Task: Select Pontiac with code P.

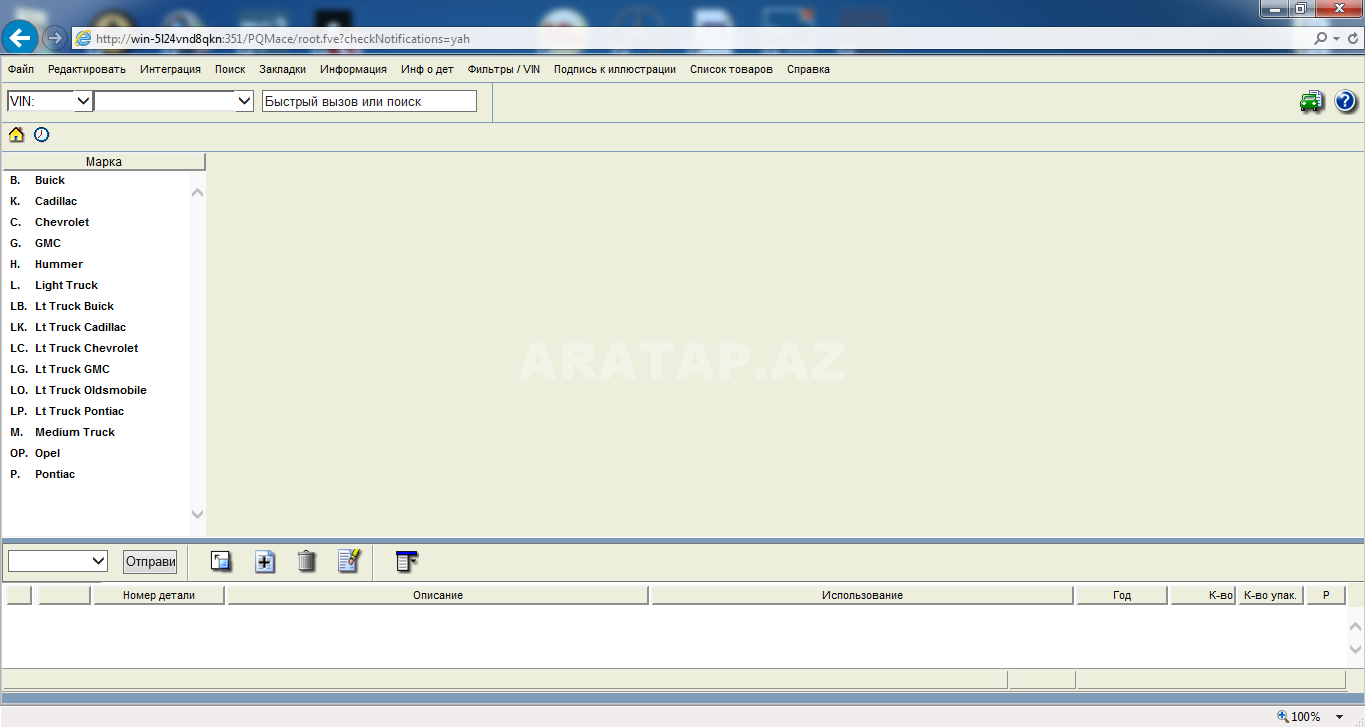Action: point(55,474)
